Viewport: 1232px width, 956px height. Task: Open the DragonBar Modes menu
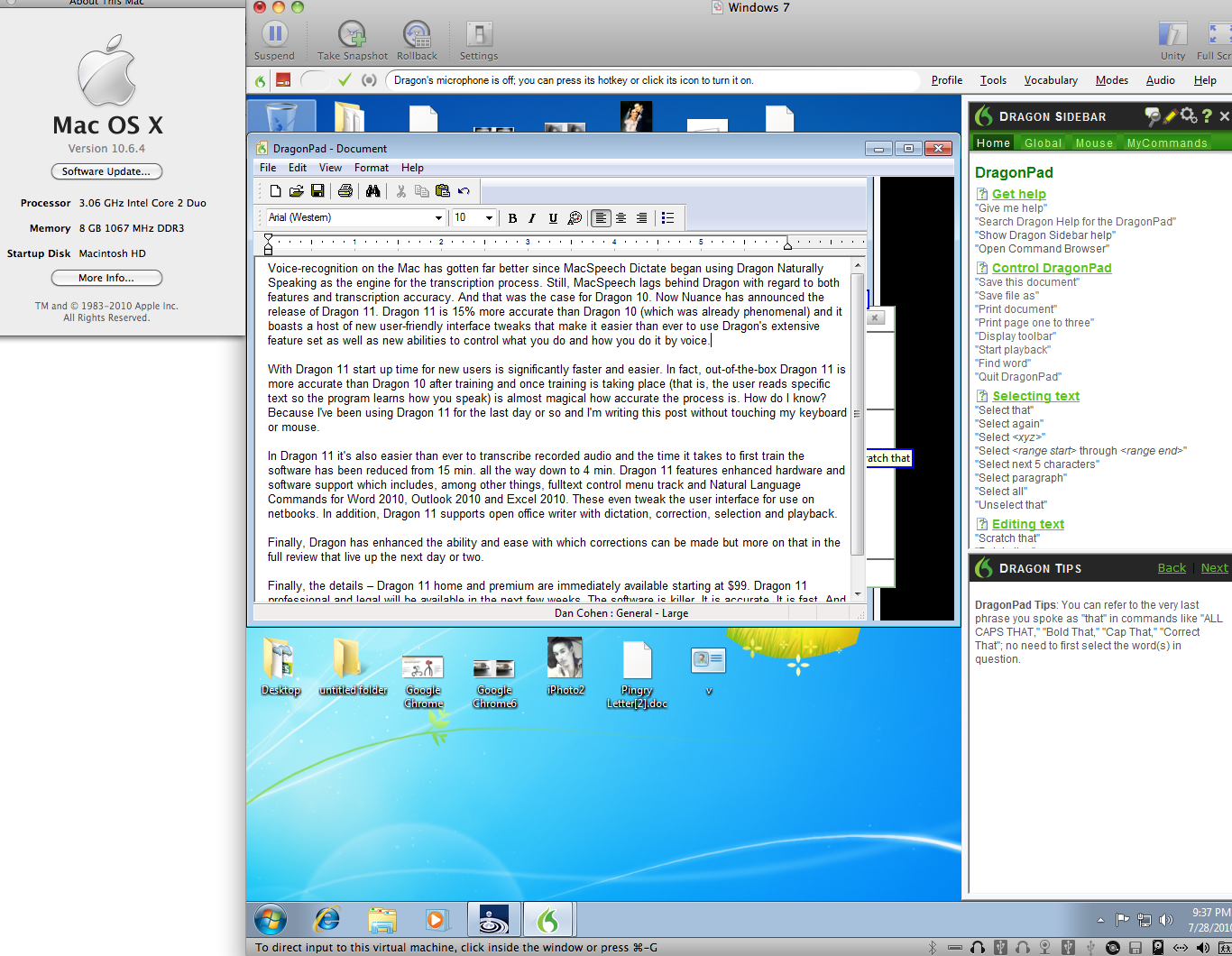click(1112, 80)
